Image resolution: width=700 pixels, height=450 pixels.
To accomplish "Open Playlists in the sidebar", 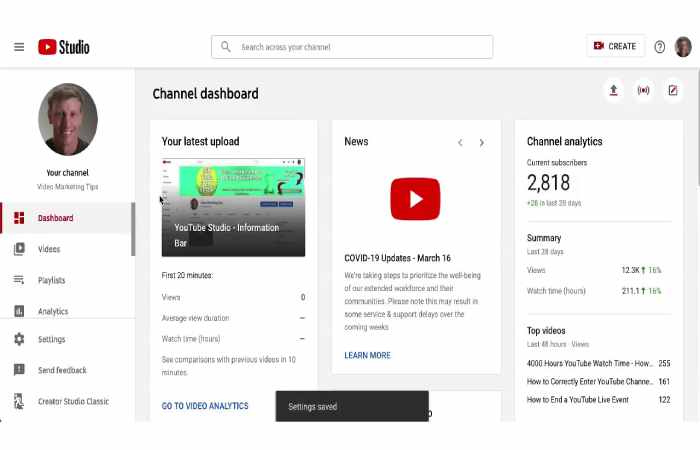I will coord(67,280).
